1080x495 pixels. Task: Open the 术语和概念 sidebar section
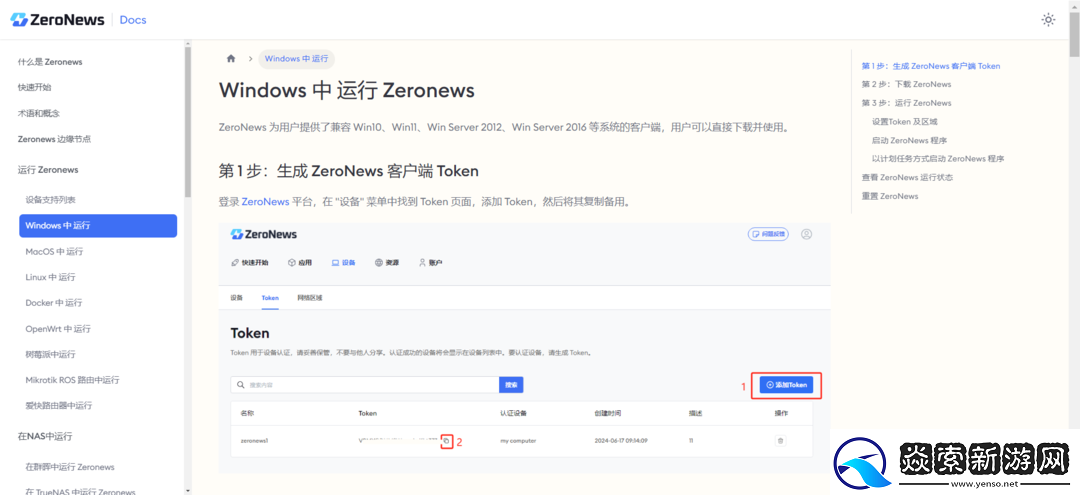pyautogui.click(x=39, y=113)
